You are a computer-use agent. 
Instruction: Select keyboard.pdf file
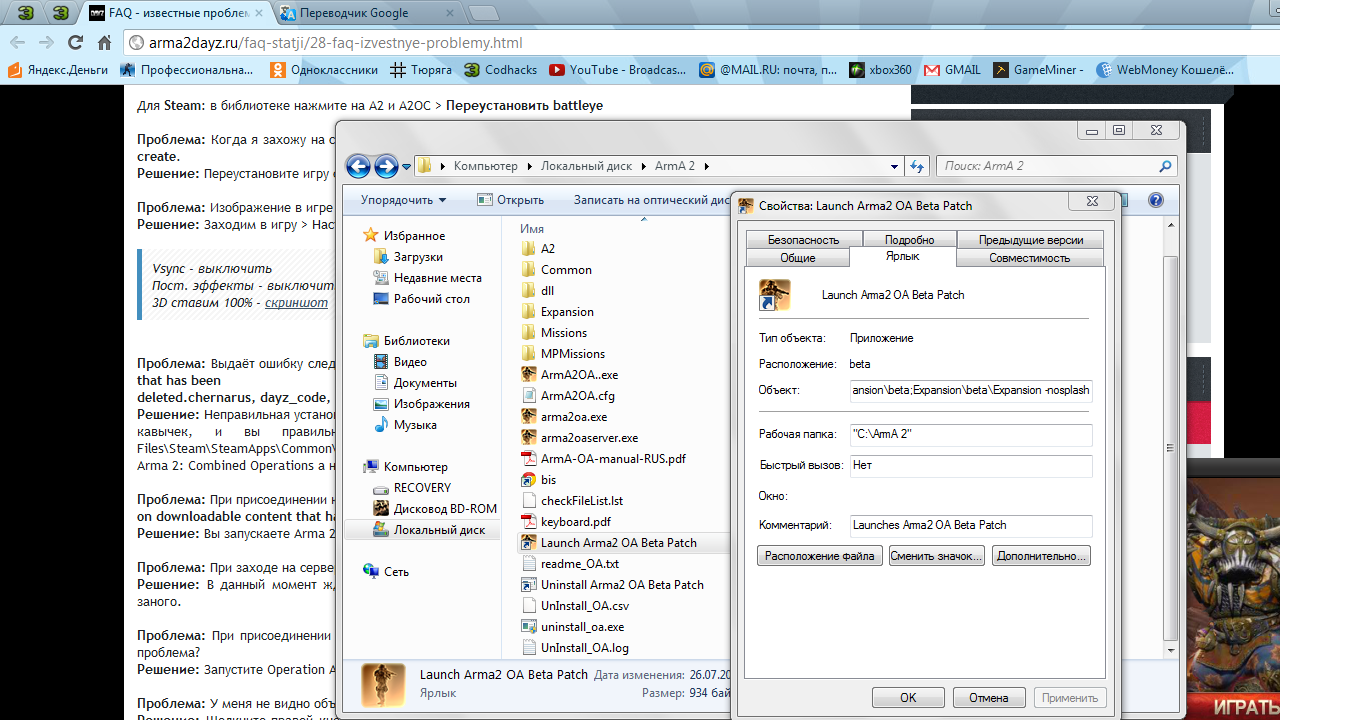click(565, 521)
